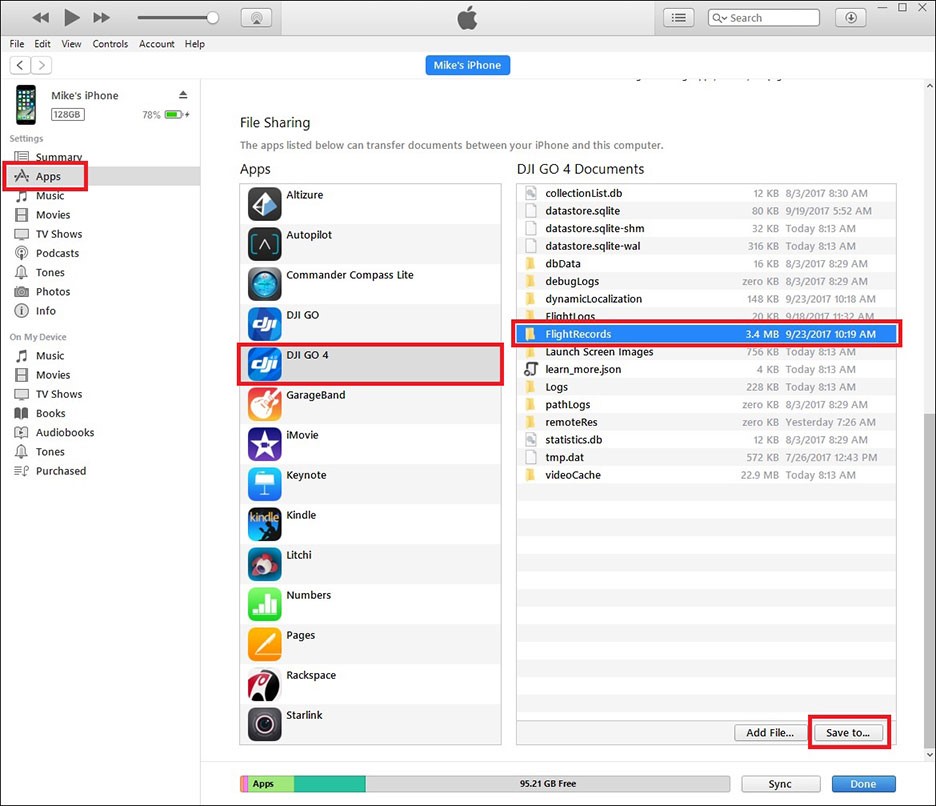
Task: Click the Sync button
Action: (780, 784)
